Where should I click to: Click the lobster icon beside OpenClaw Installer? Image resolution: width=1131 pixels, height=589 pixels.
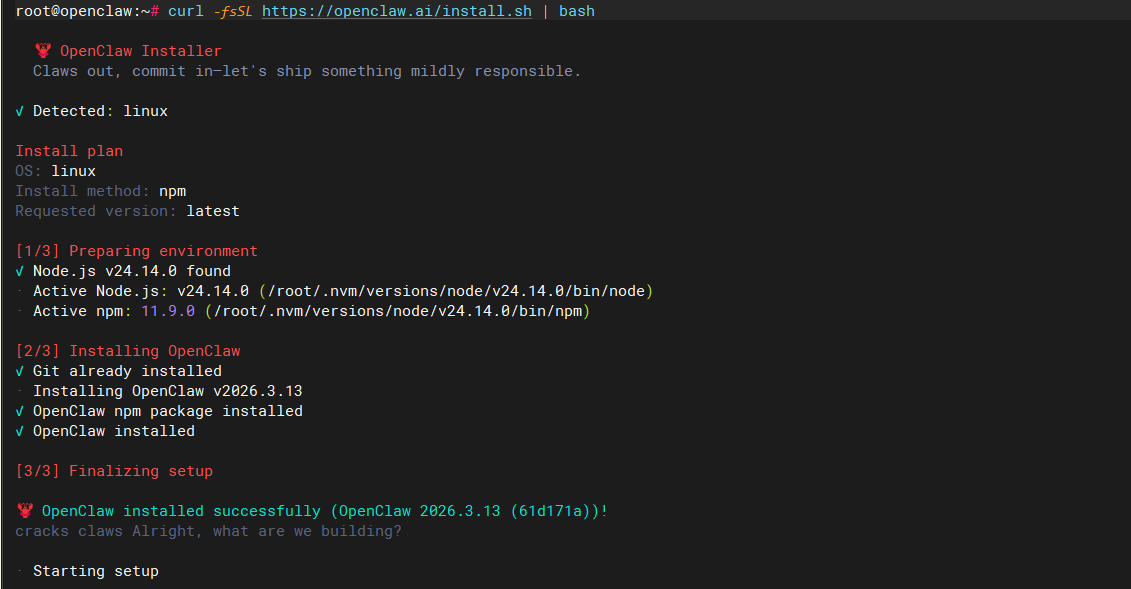pyautogui.click(x=43, y=50)
